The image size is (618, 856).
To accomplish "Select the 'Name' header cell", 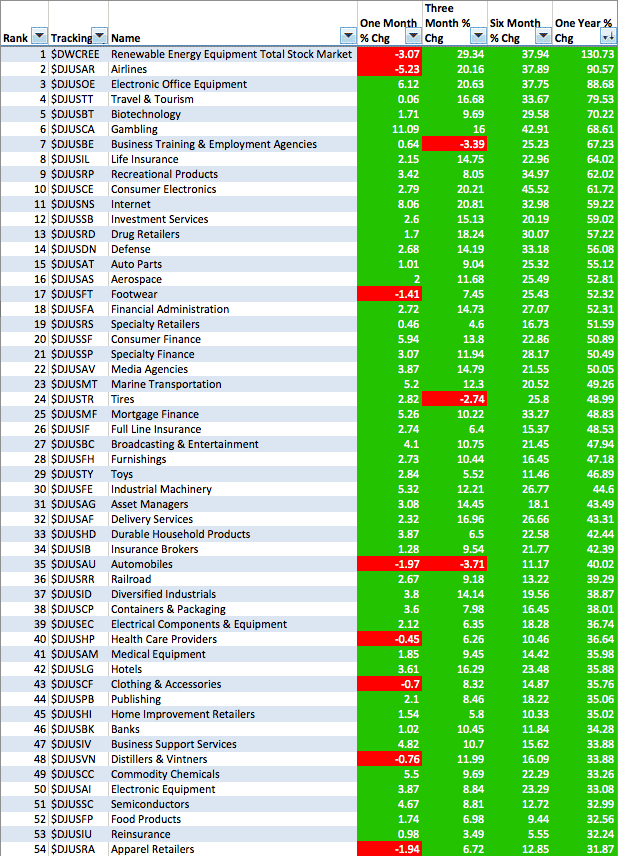I will 233,23.
